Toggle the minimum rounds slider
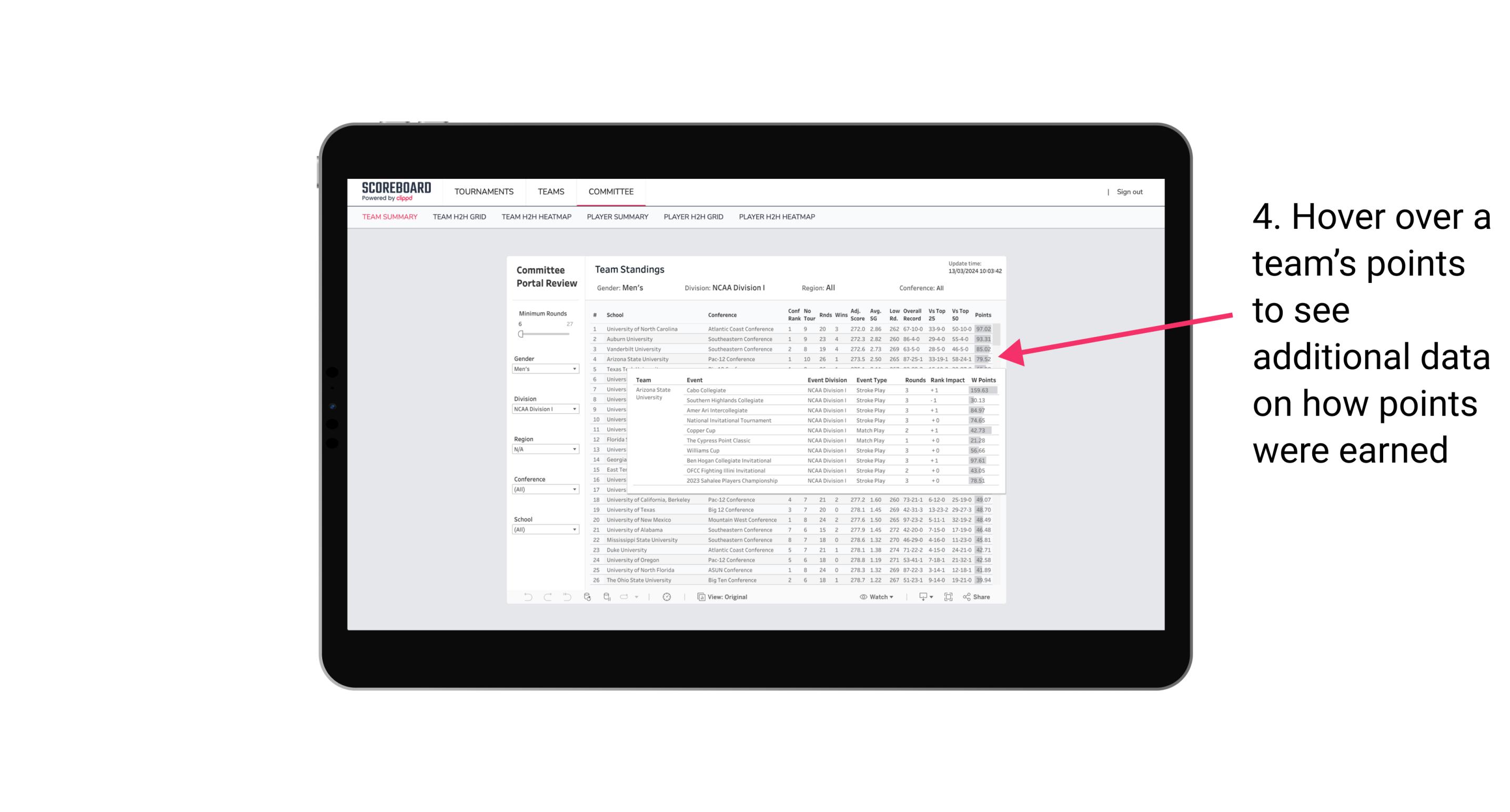This screenshot has height=812, width=1510. tap(521, 334)
